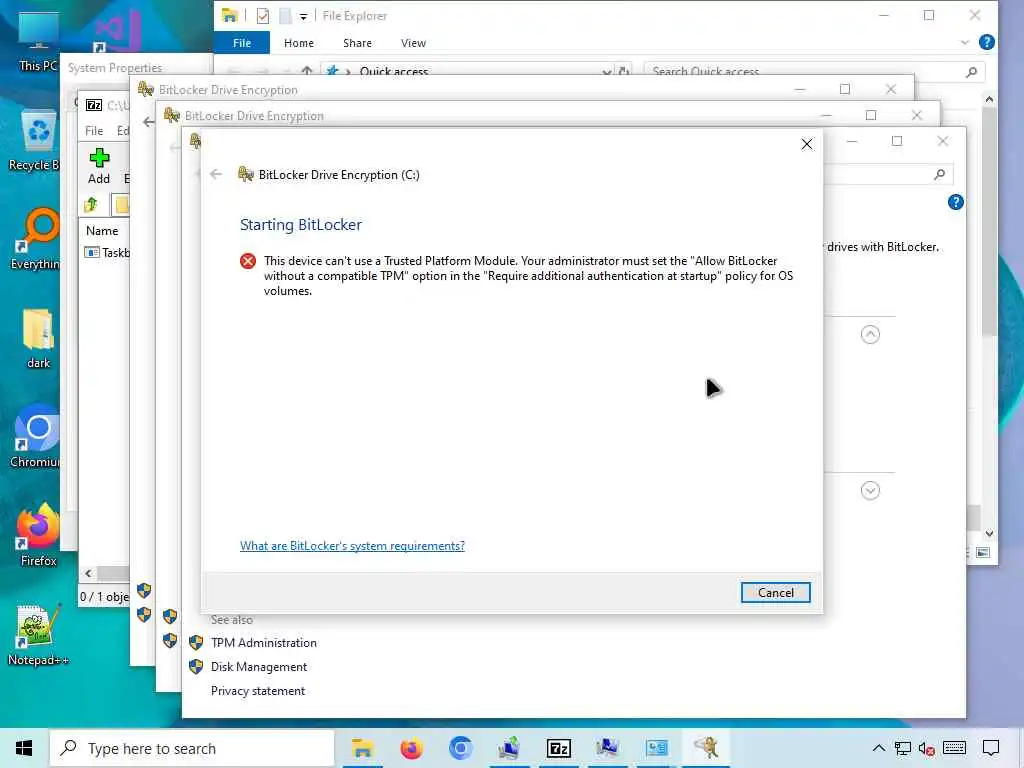Open Chromium desktop shortcut

37,436
